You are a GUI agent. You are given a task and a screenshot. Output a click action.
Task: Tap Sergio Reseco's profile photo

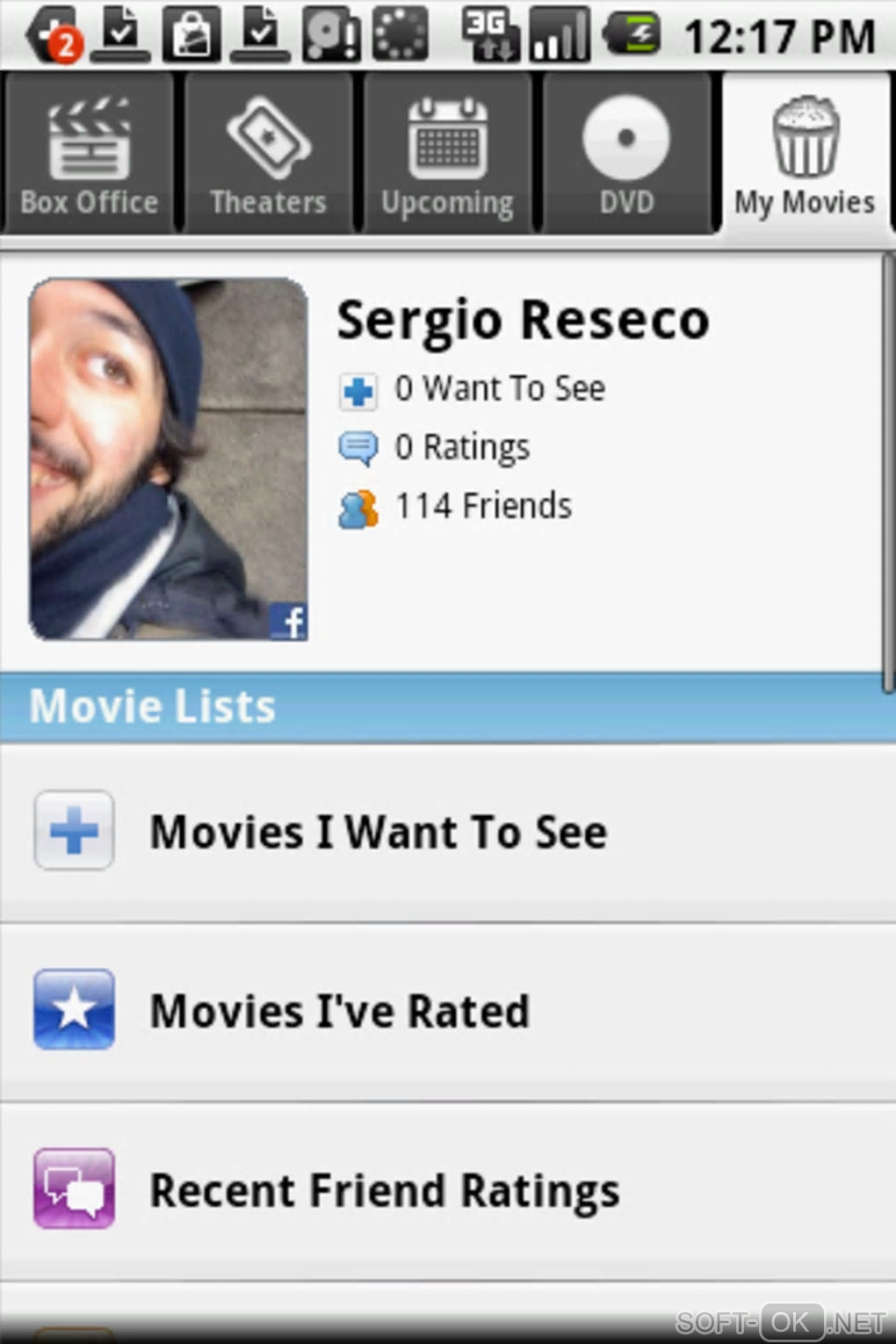(x=167, y=457)
